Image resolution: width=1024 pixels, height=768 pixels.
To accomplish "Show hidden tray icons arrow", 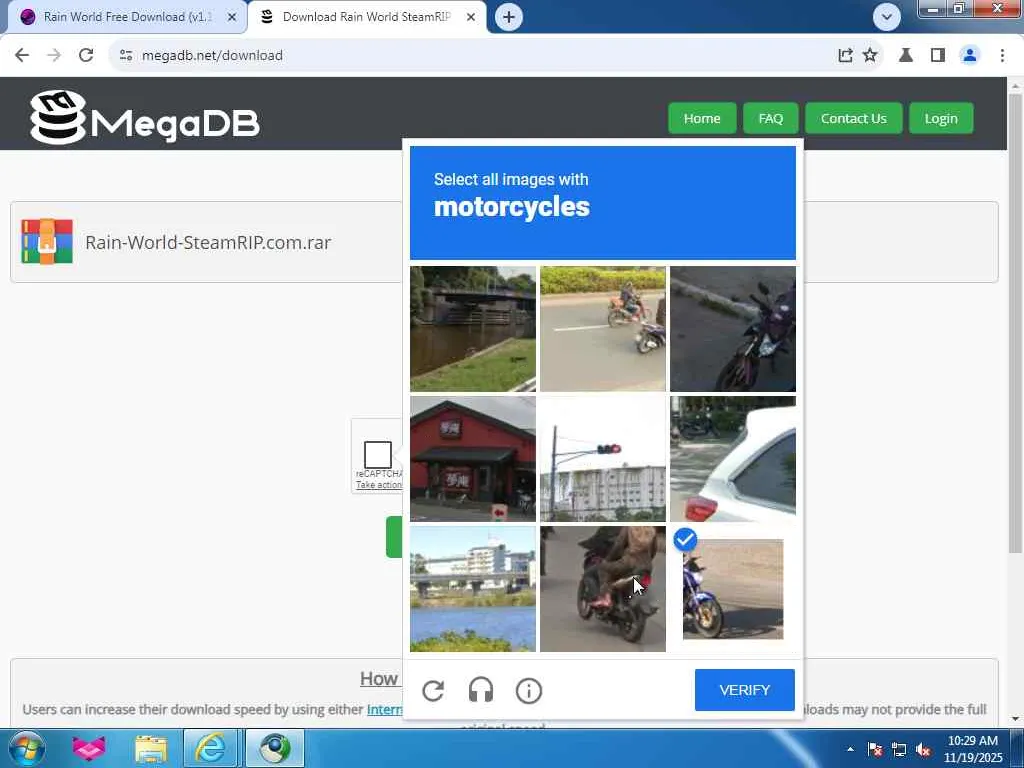I will (850, 749).
